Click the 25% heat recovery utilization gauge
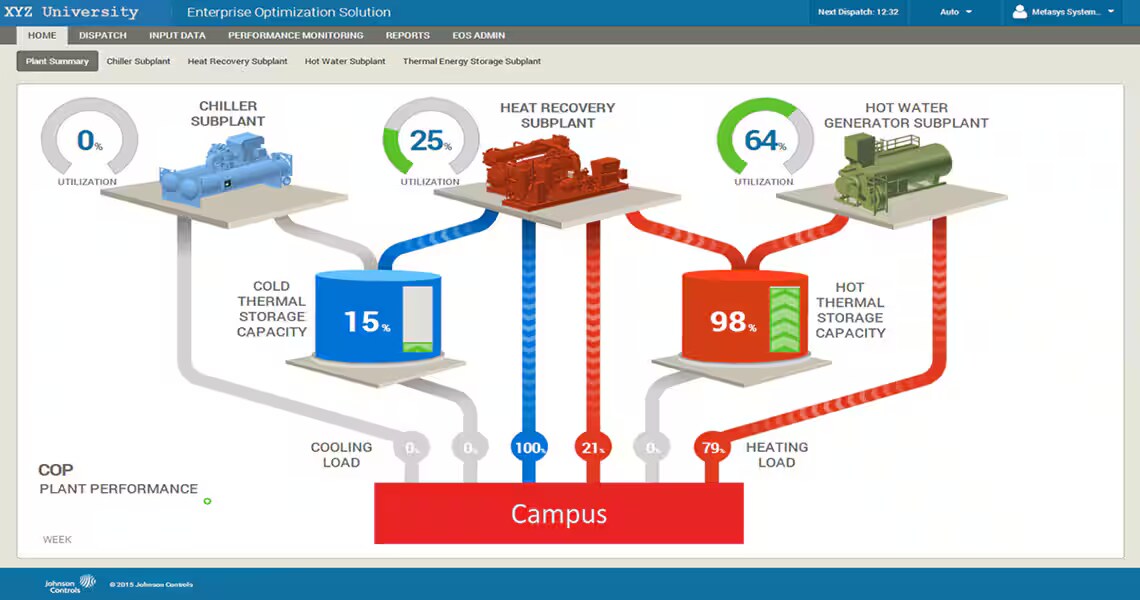Screen dimensions: 1140x600 tap(430, 141)
